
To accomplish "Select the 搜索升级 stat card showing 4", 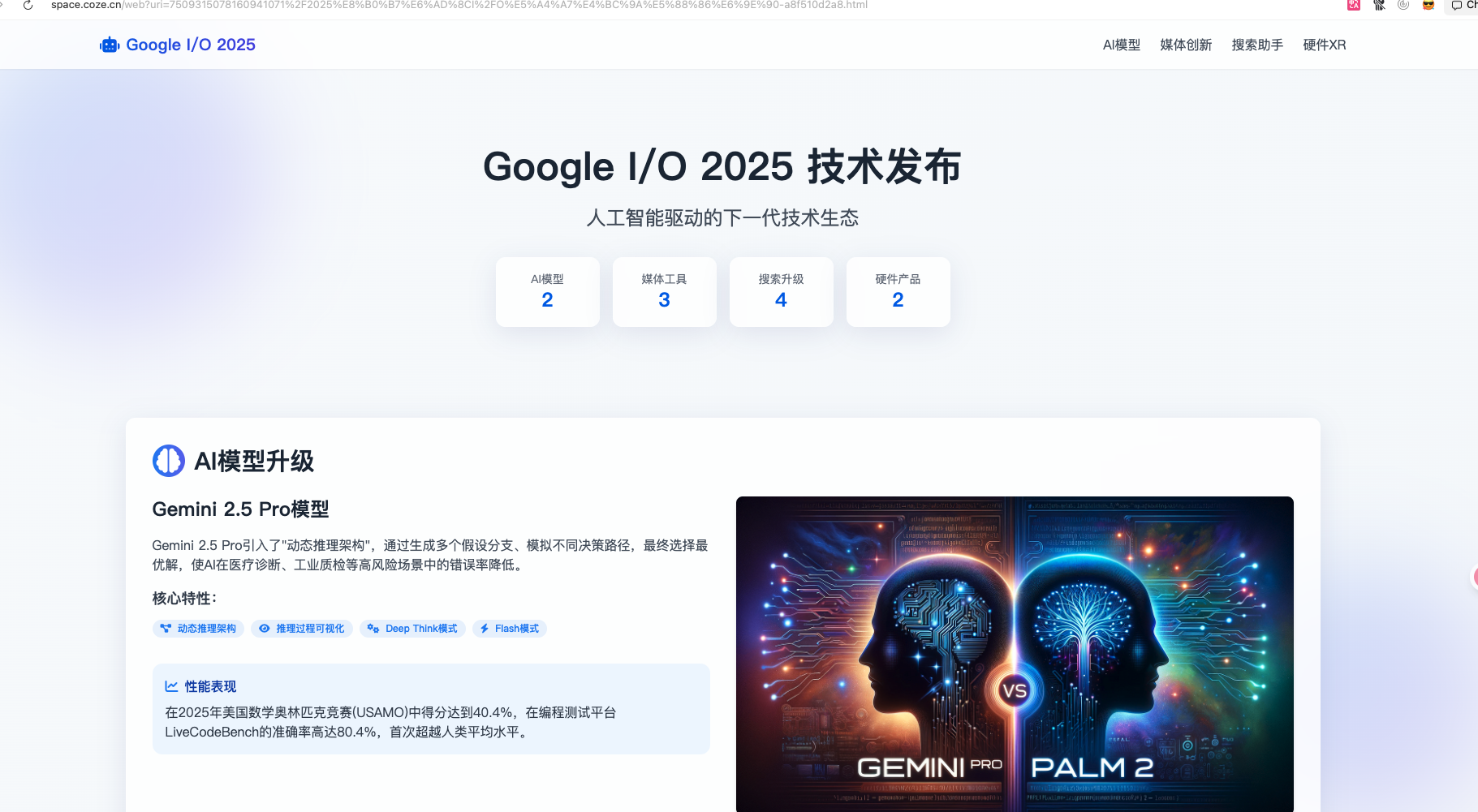I will point(782,292).
